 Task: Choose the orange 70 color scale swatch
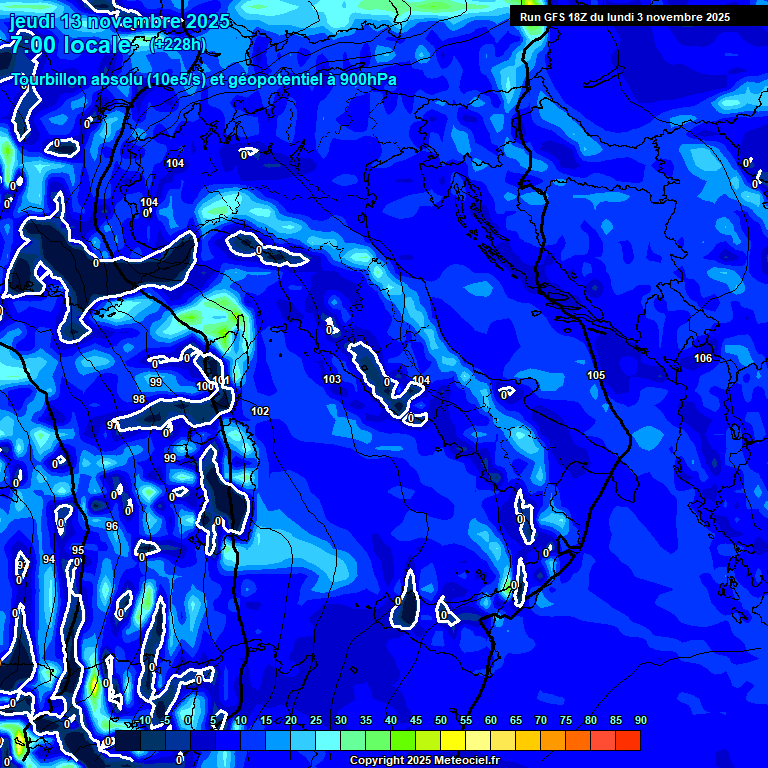coord(528,740)
